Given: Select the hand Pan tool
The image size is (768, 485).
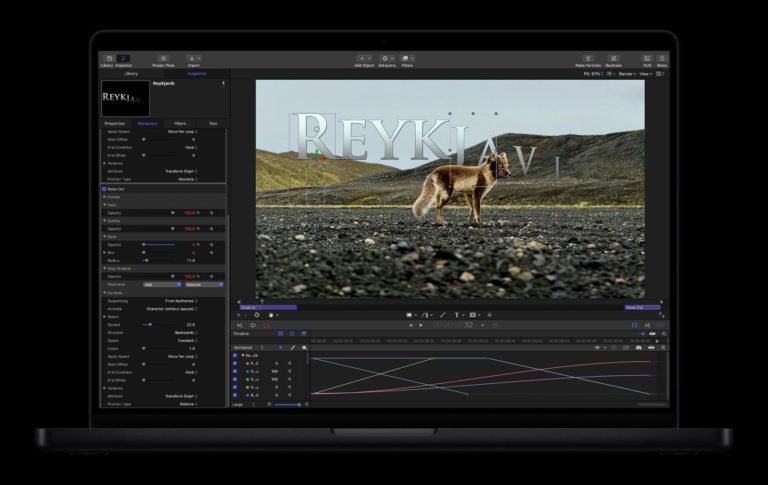Looking at the screenshot, I should point(270,315).
